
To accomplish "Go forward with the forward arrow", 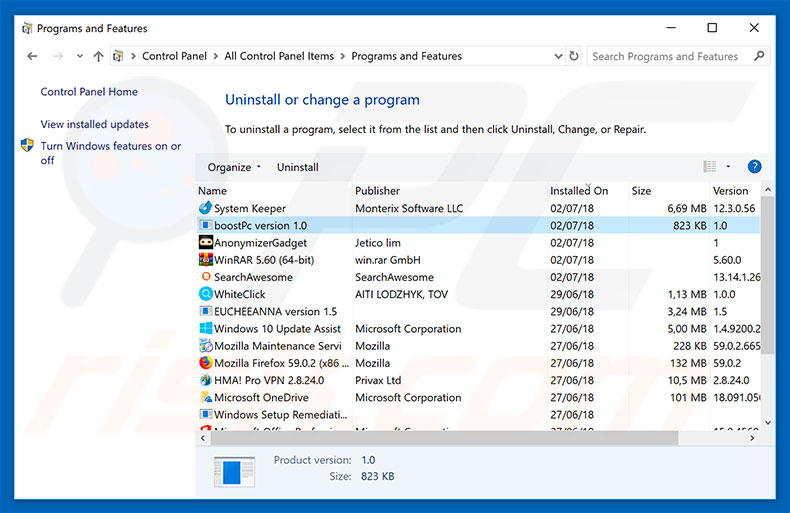I will pos(58,56).
